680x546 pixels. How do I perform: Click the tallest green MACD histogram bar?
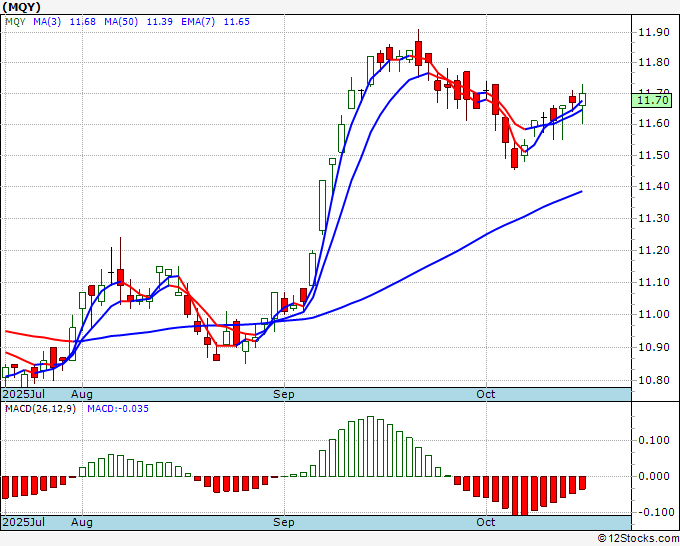[370, 446]
